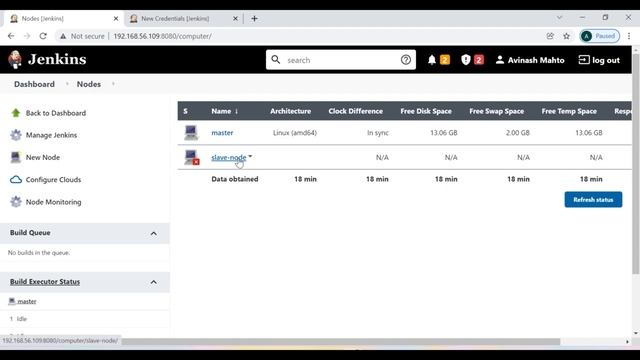Click the log out link
This screenshot has width=640, height=360.
606,60
